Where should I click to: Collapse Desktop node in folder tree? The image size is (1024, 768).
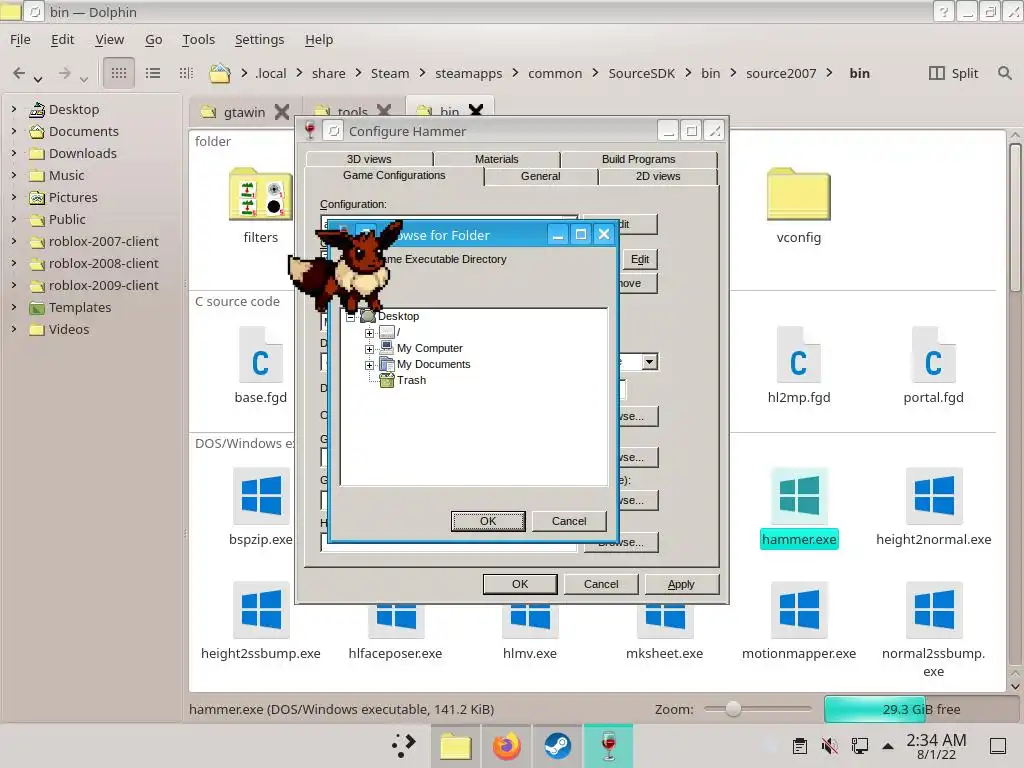point(351,317)
